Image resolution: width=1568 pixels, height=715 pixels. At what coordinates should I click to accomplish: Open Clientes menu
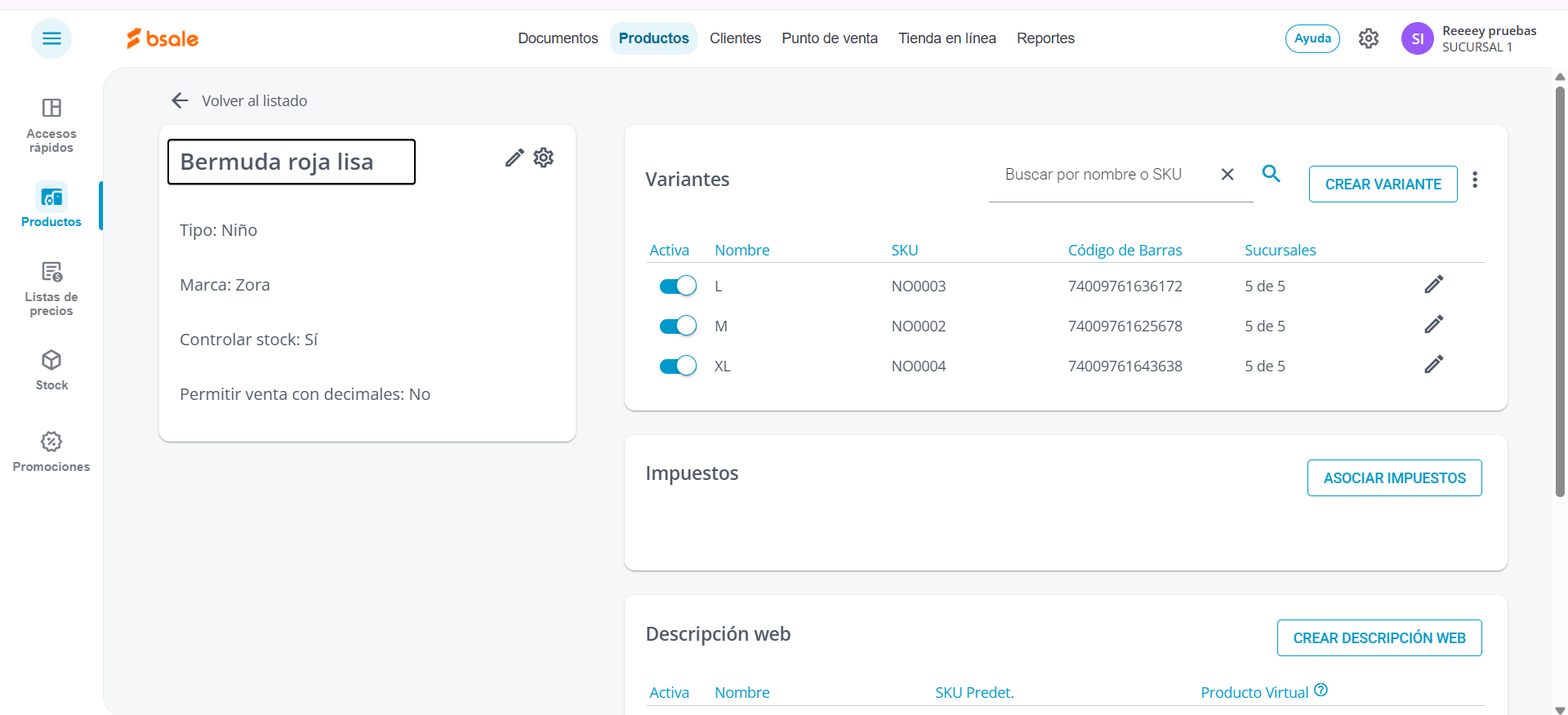pos(735,38)
